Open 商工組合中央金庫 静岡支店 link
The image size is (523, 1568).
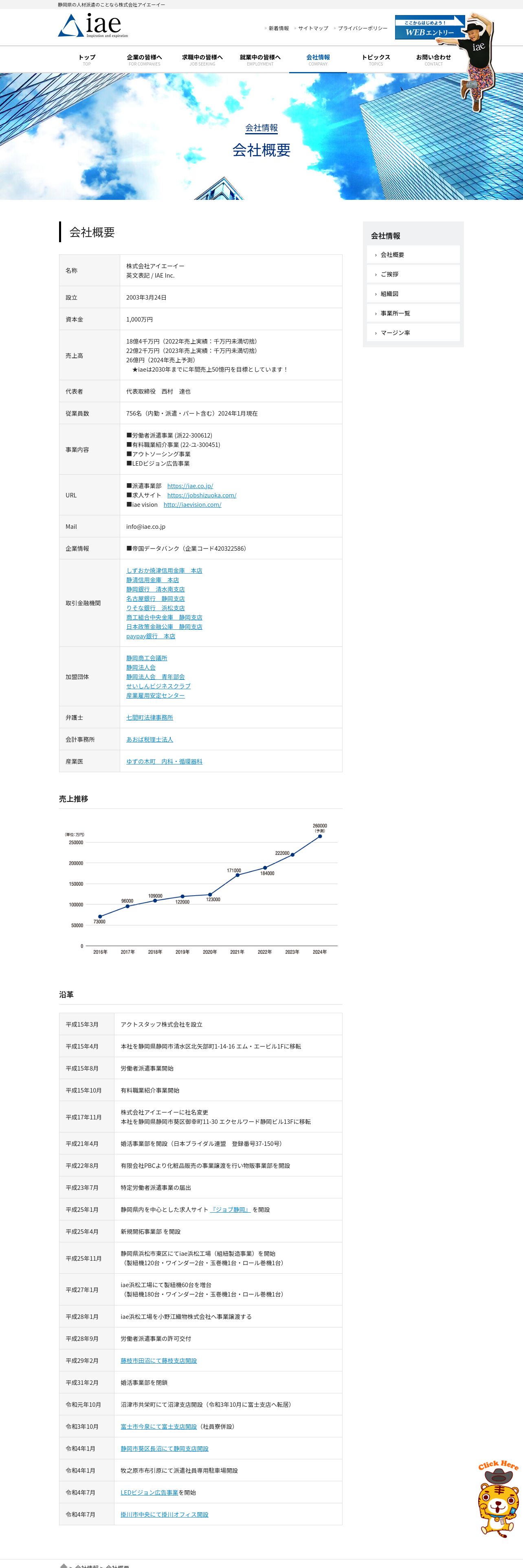click(x=165, y=617)
